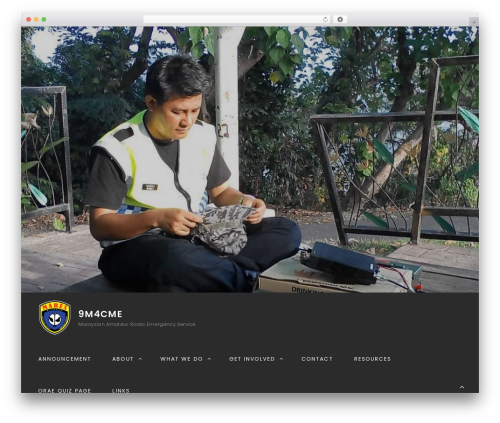
Task: Click the 9M4CME site title
Action: point(100,314)
